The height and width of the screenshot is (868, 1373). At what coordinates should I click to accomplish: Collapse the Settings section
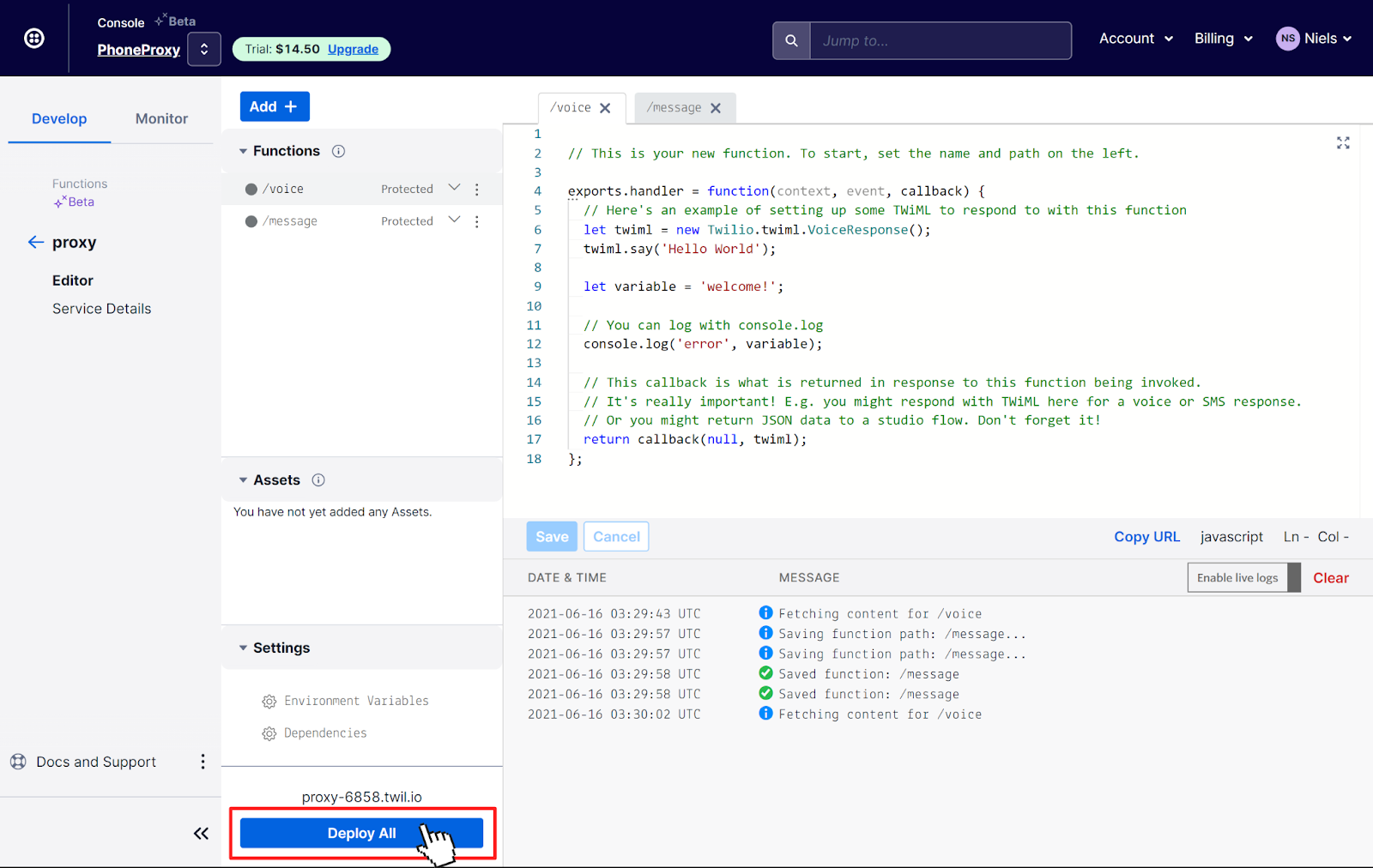tap(243, 648)
